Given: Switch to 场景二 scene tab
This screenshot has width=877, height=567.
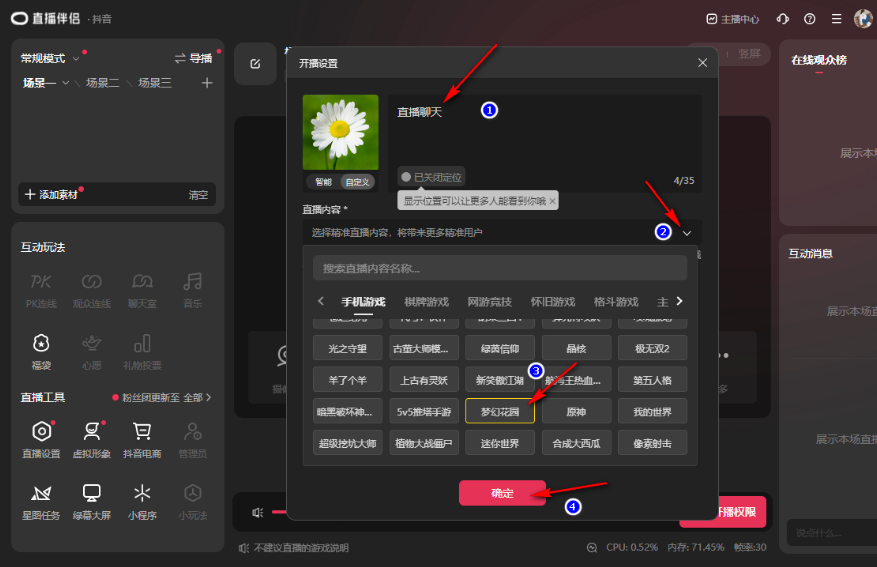Looking at the screenshot, I should pos(102,83).
